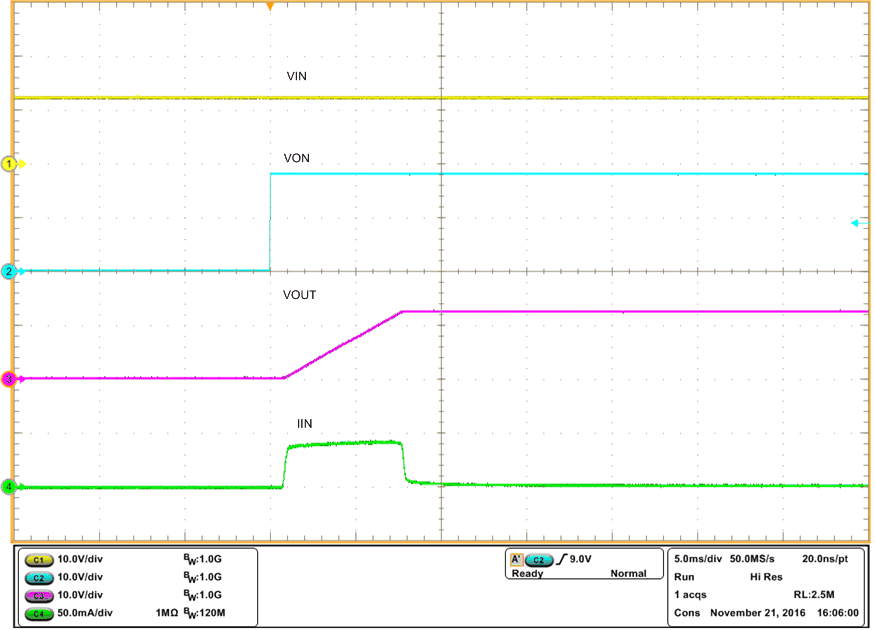The width and height of the screenshot is (875, 630).
Task: Click the orange trigger position marker at top
Action: tap(271, 7)
